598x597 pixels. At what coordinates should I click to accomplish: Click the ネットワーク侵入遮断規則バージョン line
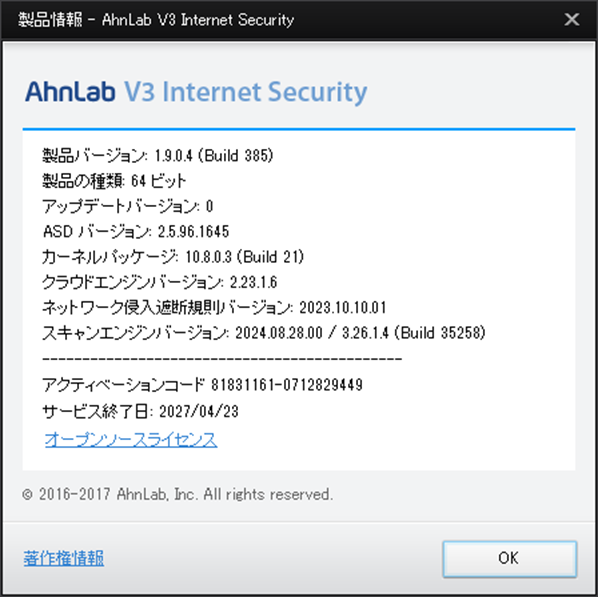(x=214, y=308)
